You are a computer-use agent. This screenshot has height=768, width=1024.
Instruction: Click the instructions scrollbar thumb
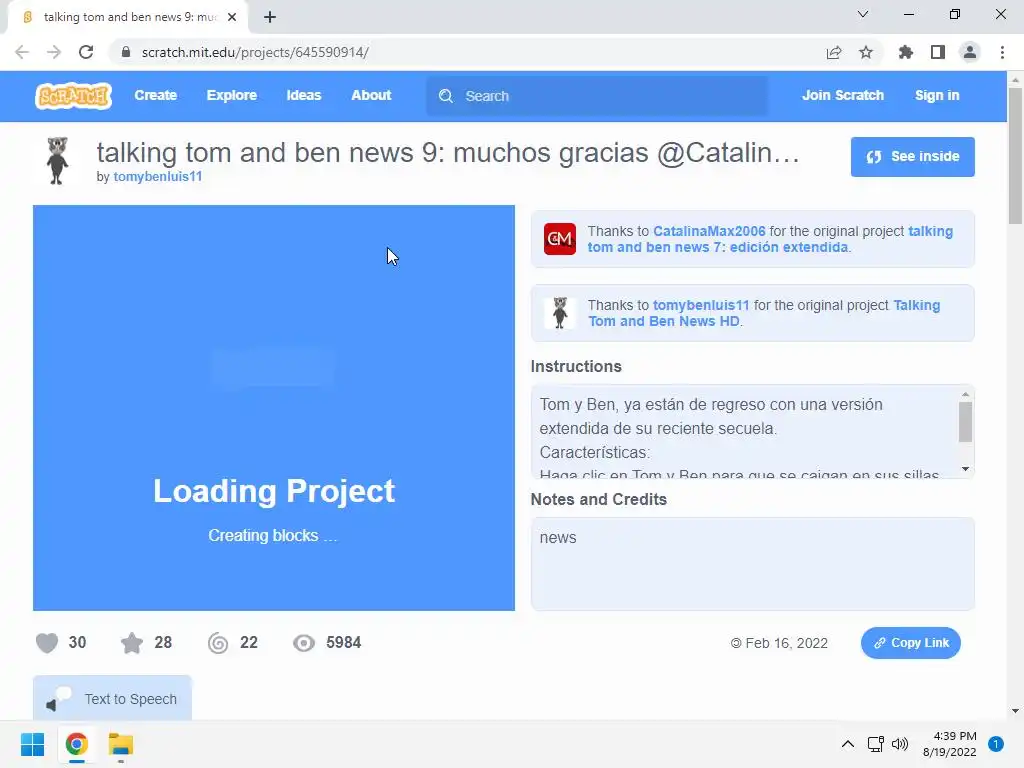point(965,422)
